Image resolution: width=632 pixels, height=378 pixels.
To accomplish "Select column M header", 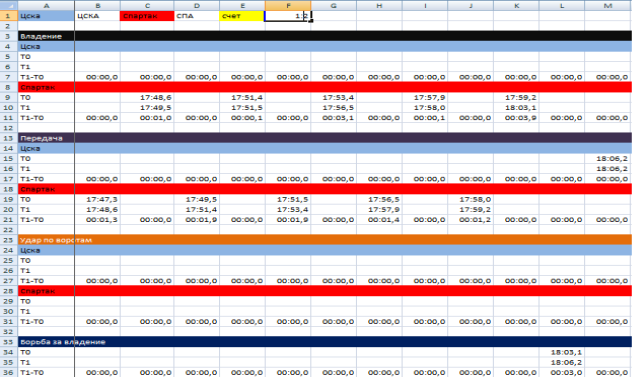I will coord(608,5).
